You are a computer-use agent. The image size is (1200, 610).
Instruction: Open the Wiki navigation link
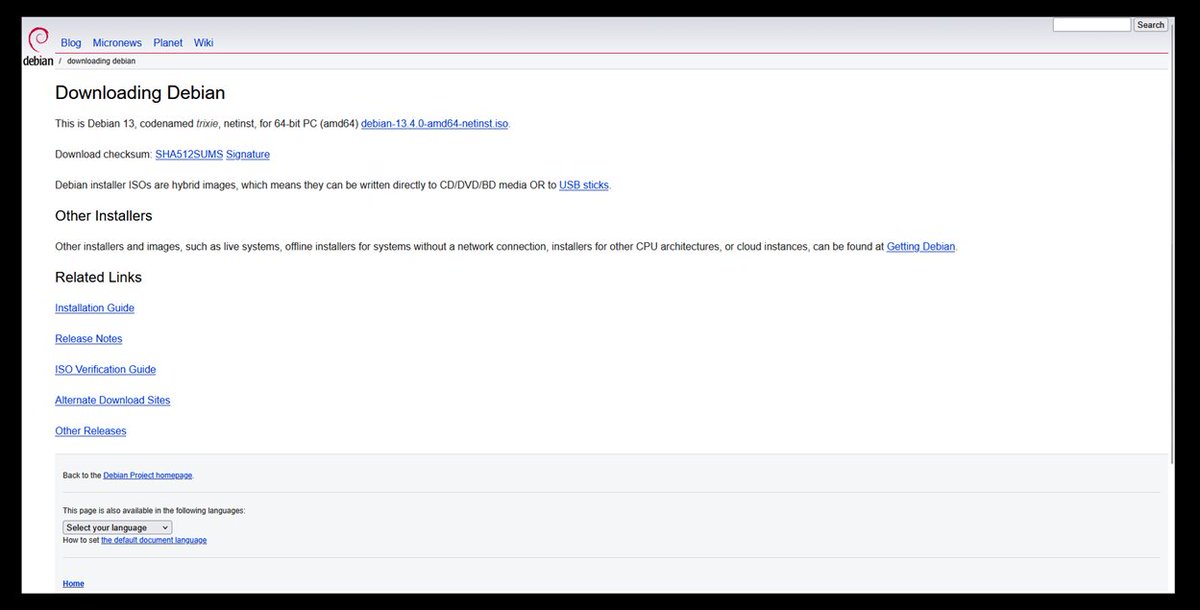click(x=203, y=43)
